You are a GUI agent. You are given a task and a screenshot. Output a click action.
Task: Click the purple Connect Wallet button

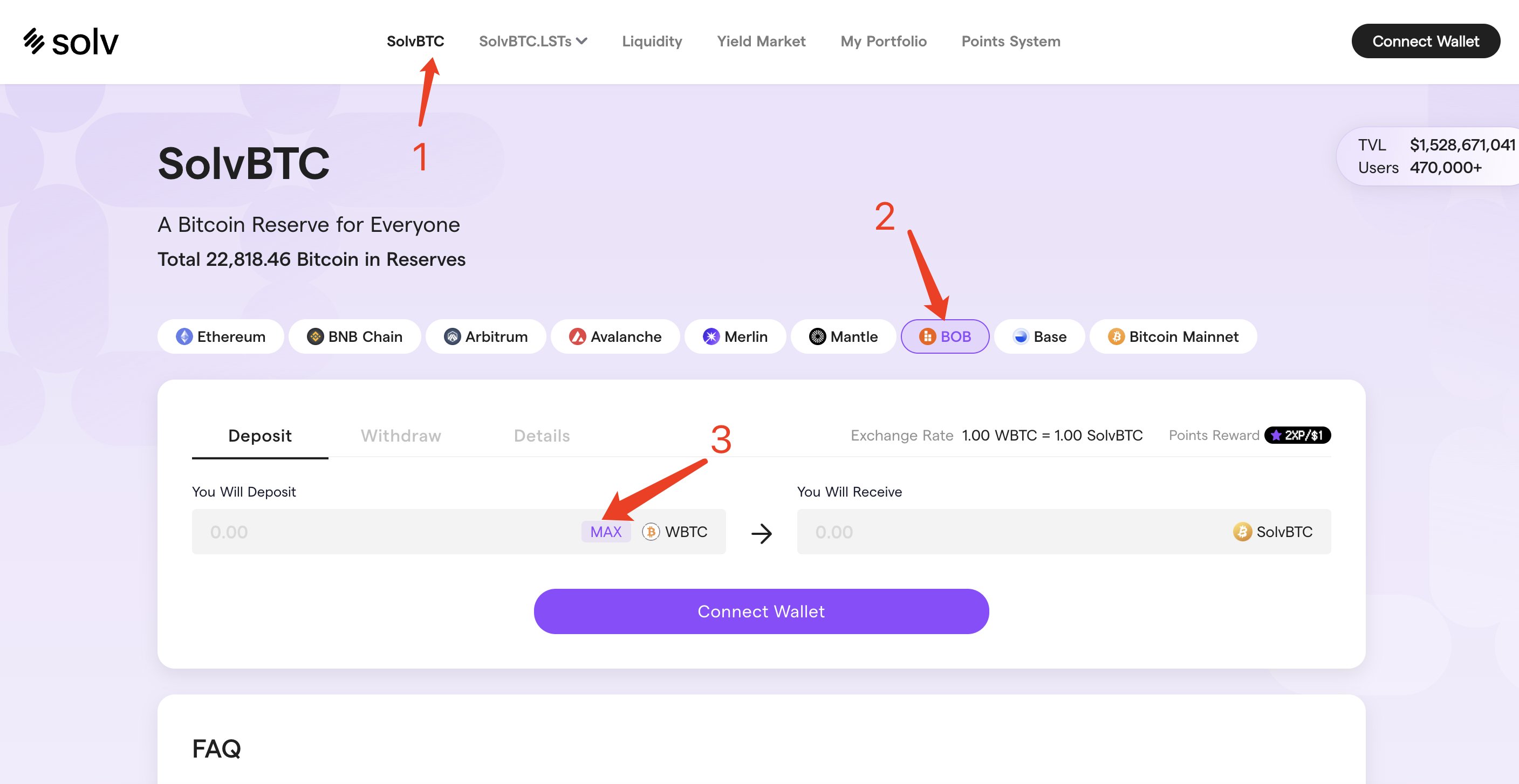[x=761, y=611]
